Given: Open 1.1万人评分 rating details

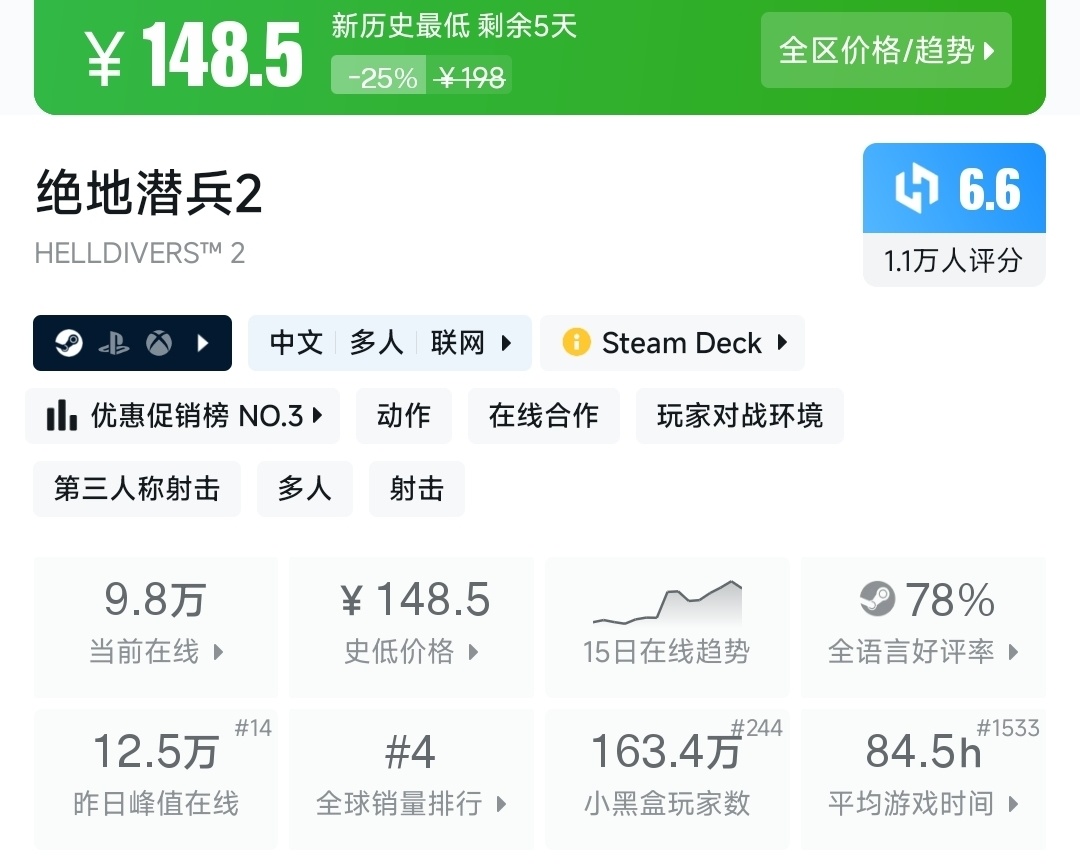Looking at the screenshot, I should click(x=953, y=261).
